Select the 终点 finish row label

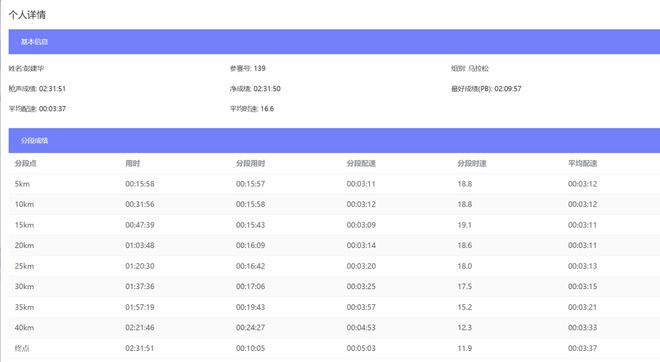(22, 348)
